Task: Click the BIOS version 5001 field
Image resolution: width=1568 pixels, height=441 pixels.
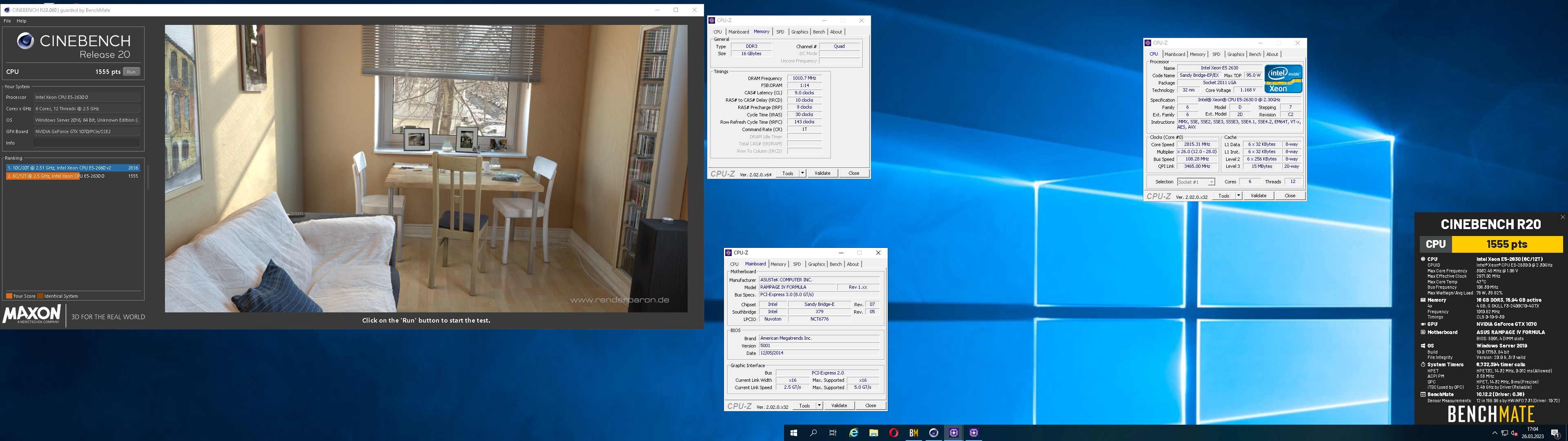Action: click(820, 346)
